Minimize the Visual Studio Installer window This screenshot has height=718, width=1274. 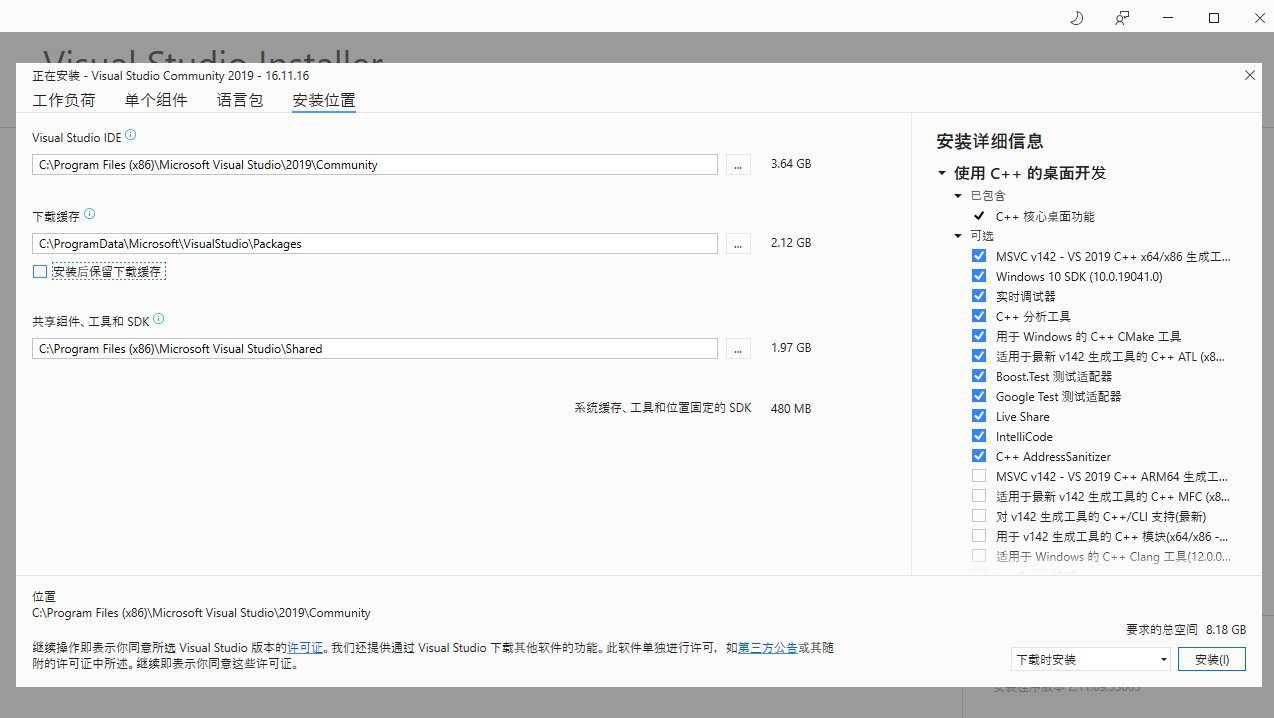[1168, 18]
